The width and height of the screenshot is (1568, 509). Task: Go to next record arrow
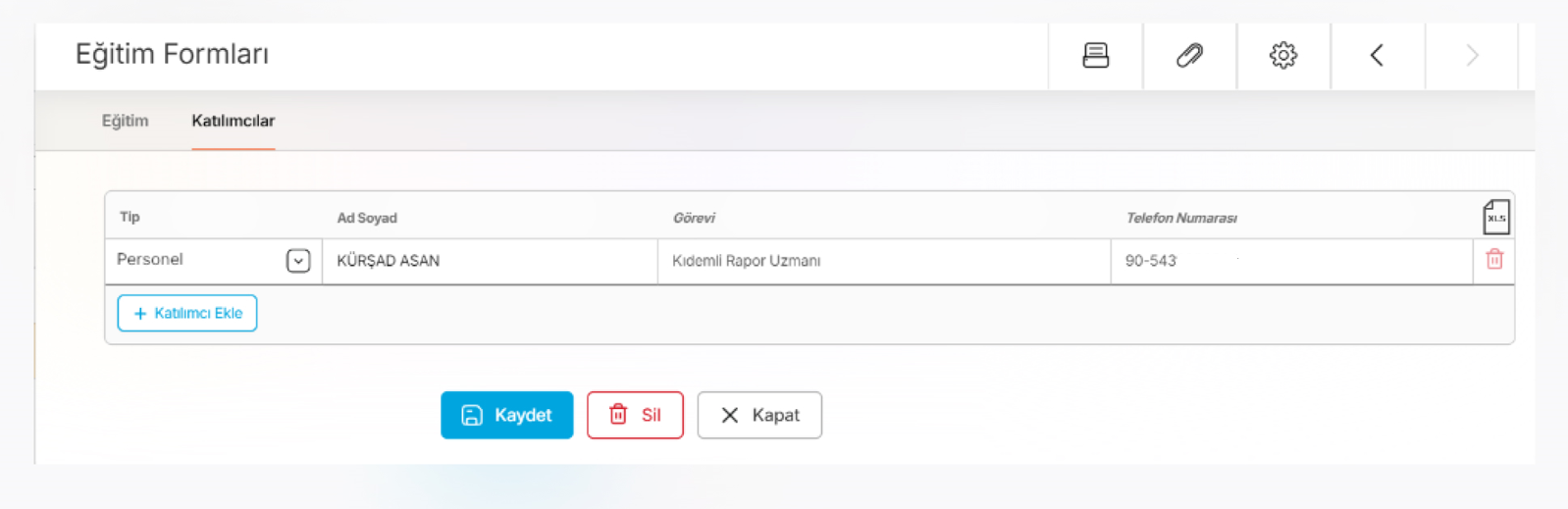(x=1471, y=56)
